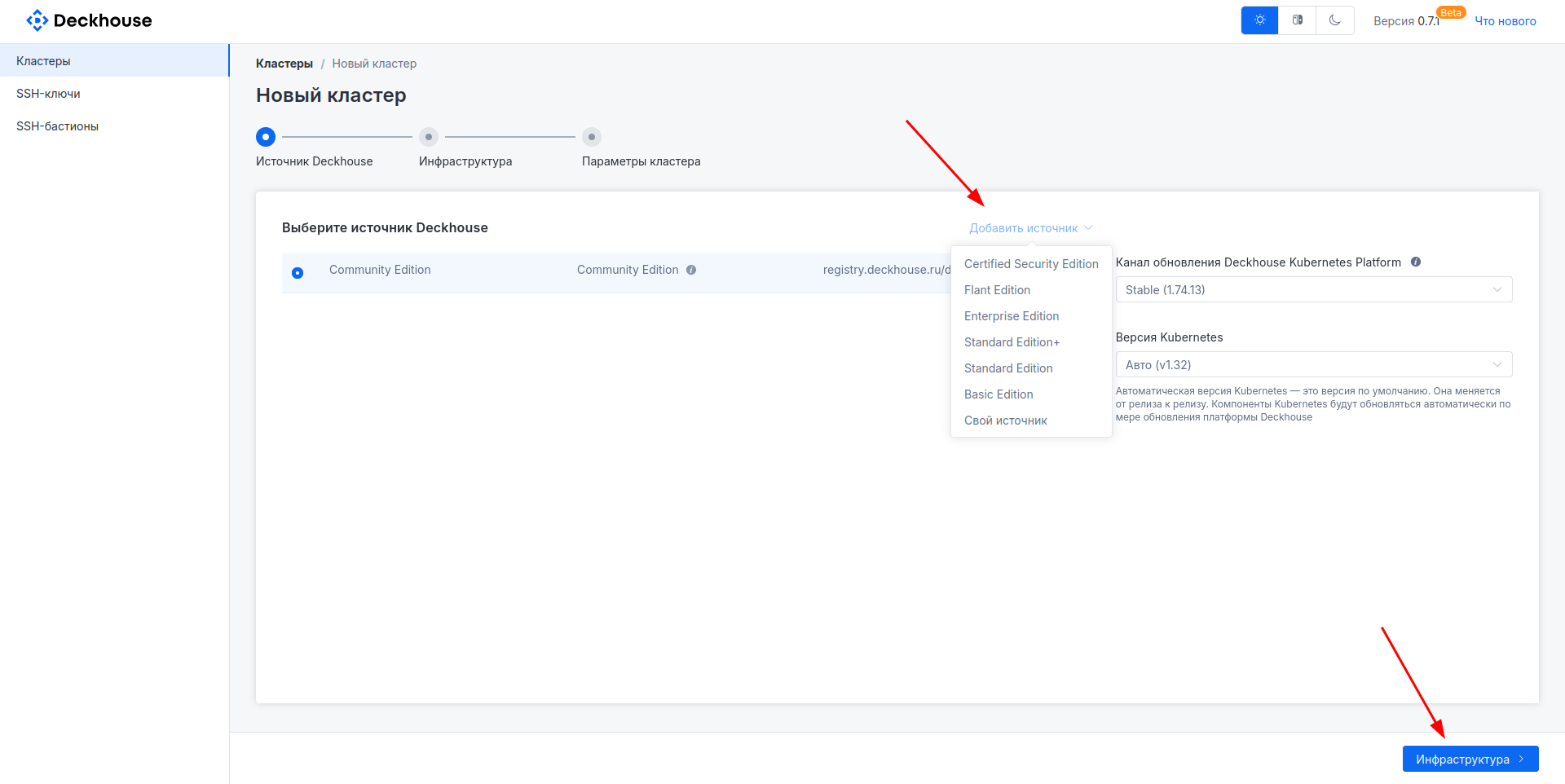
Task: Click the Источник Deckhouse step label
Action: [x=315, y=161]
